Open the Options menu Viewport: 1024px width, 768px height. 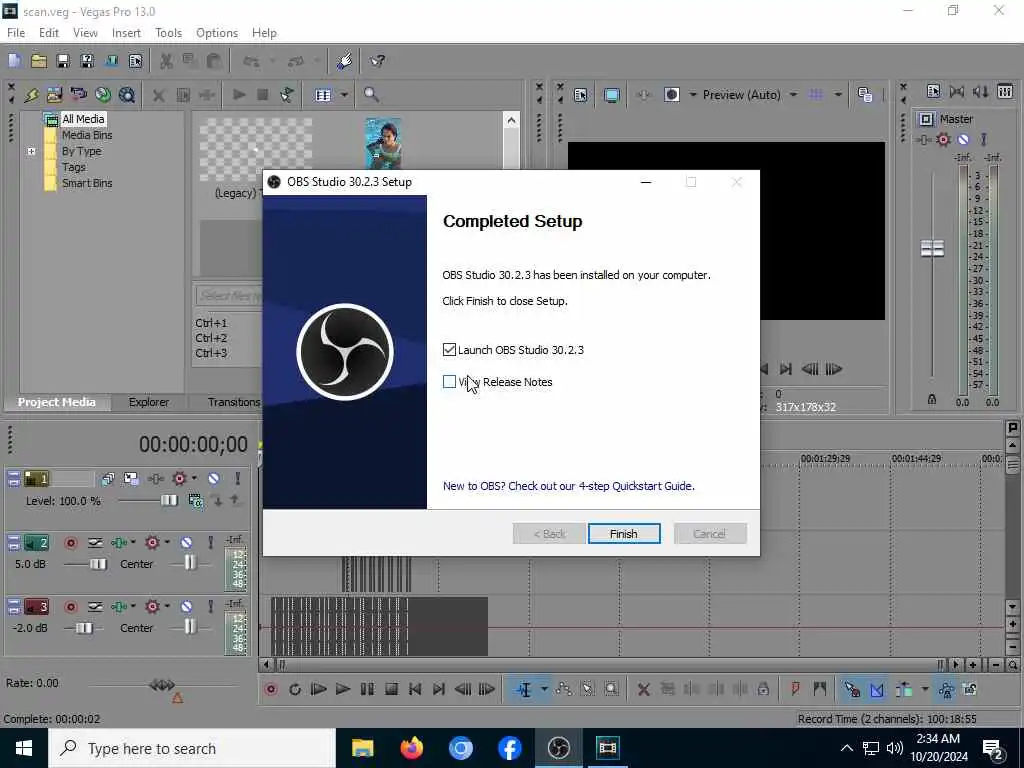point(217,33)
